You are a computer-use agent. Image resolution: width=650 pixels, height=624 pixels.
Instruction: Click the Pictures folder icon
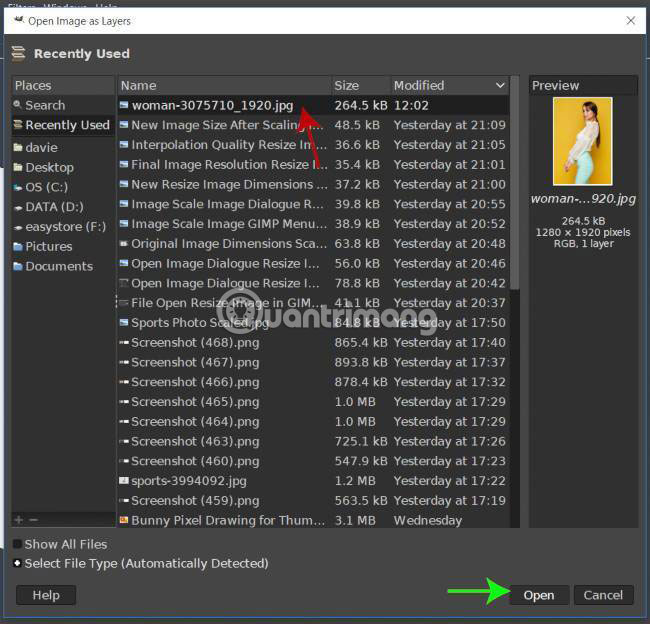[x=18, y=247]
